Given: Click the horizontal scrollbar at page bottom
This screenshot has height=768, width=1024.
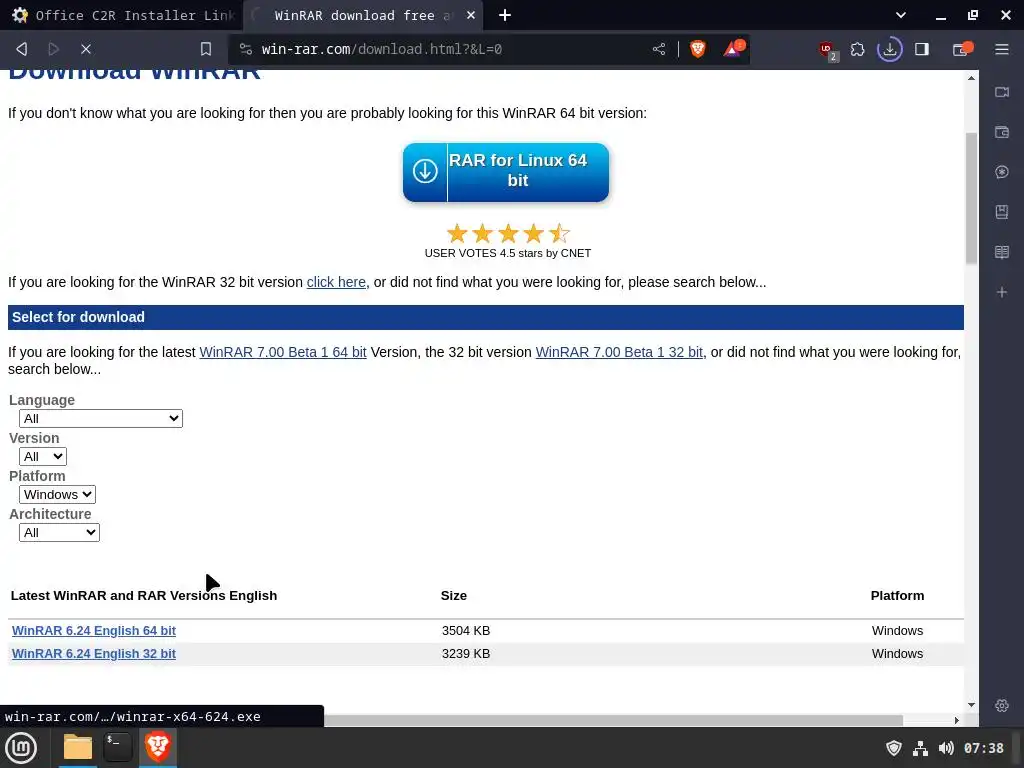Looking at the screenshot, I should point(613,720).
